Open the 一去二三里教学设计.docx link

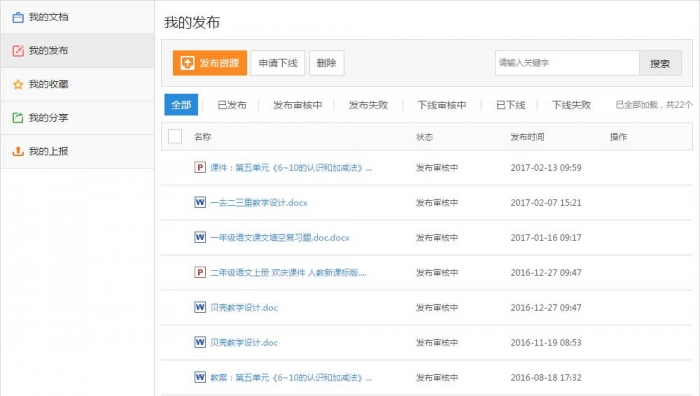tap(259, 202)
